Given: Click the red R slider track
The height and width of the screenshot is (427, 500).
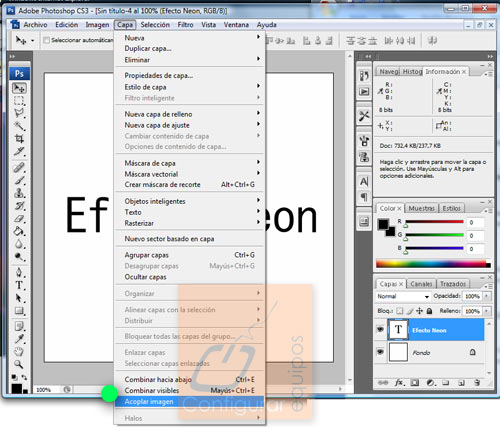Looking at the screenshot, I should pyautogui.click(x=434, y=222).
